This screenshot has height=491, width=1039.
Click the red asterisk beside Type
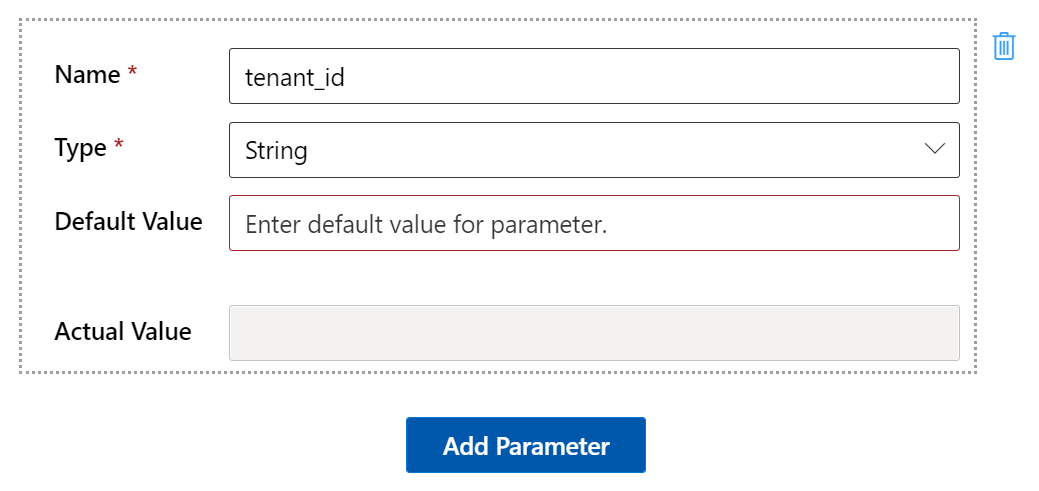[x=119, y=148]
